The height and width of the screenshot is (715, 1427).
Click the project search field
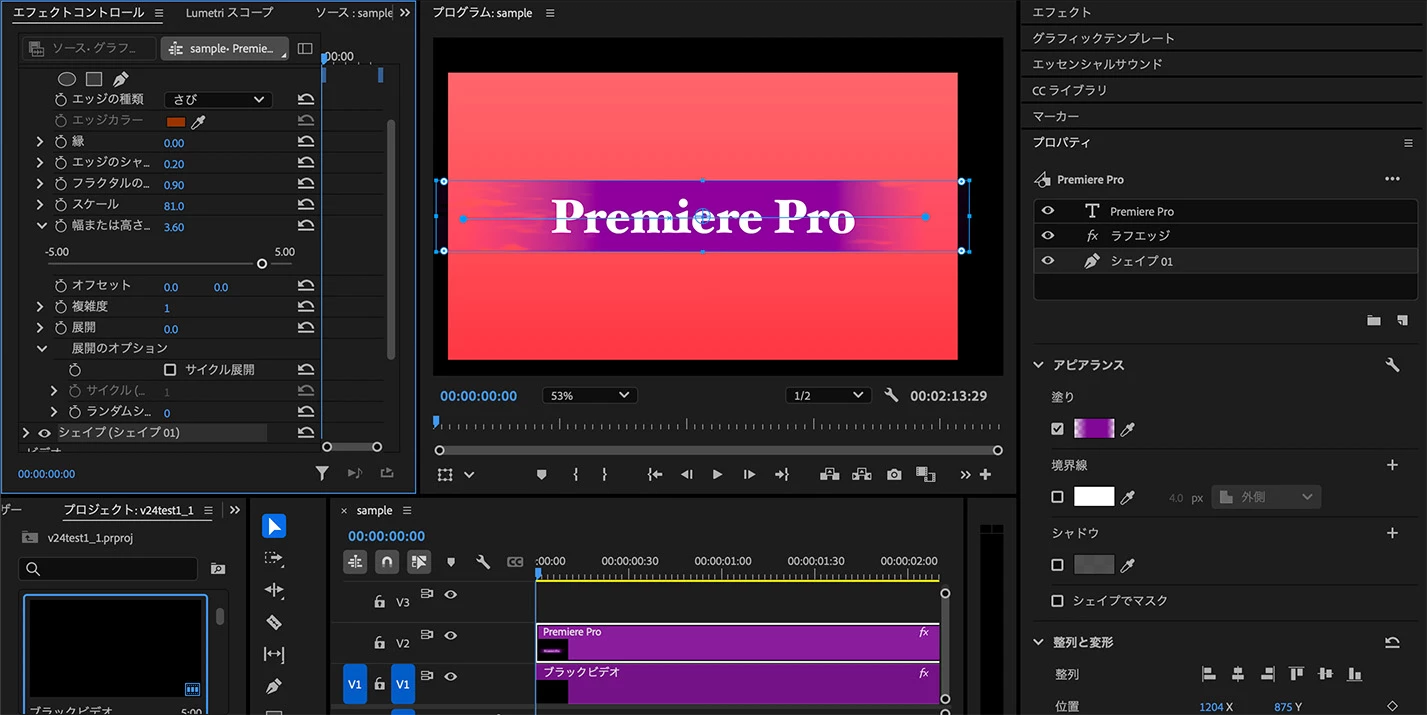point(108,569)
